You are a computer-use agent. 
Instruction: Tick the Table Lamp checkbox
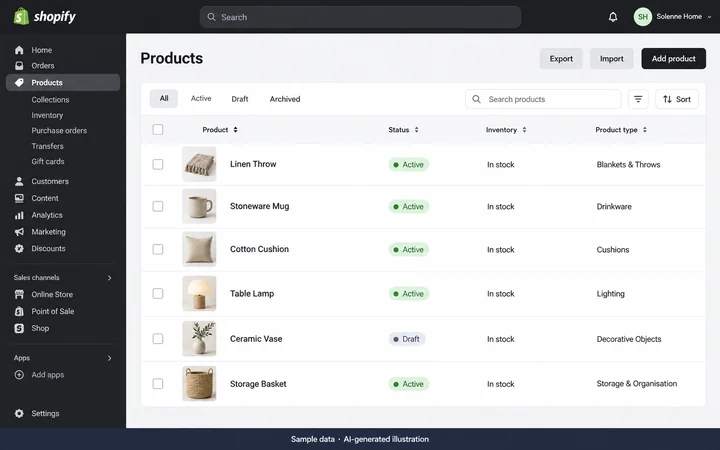tap(158, 293)
